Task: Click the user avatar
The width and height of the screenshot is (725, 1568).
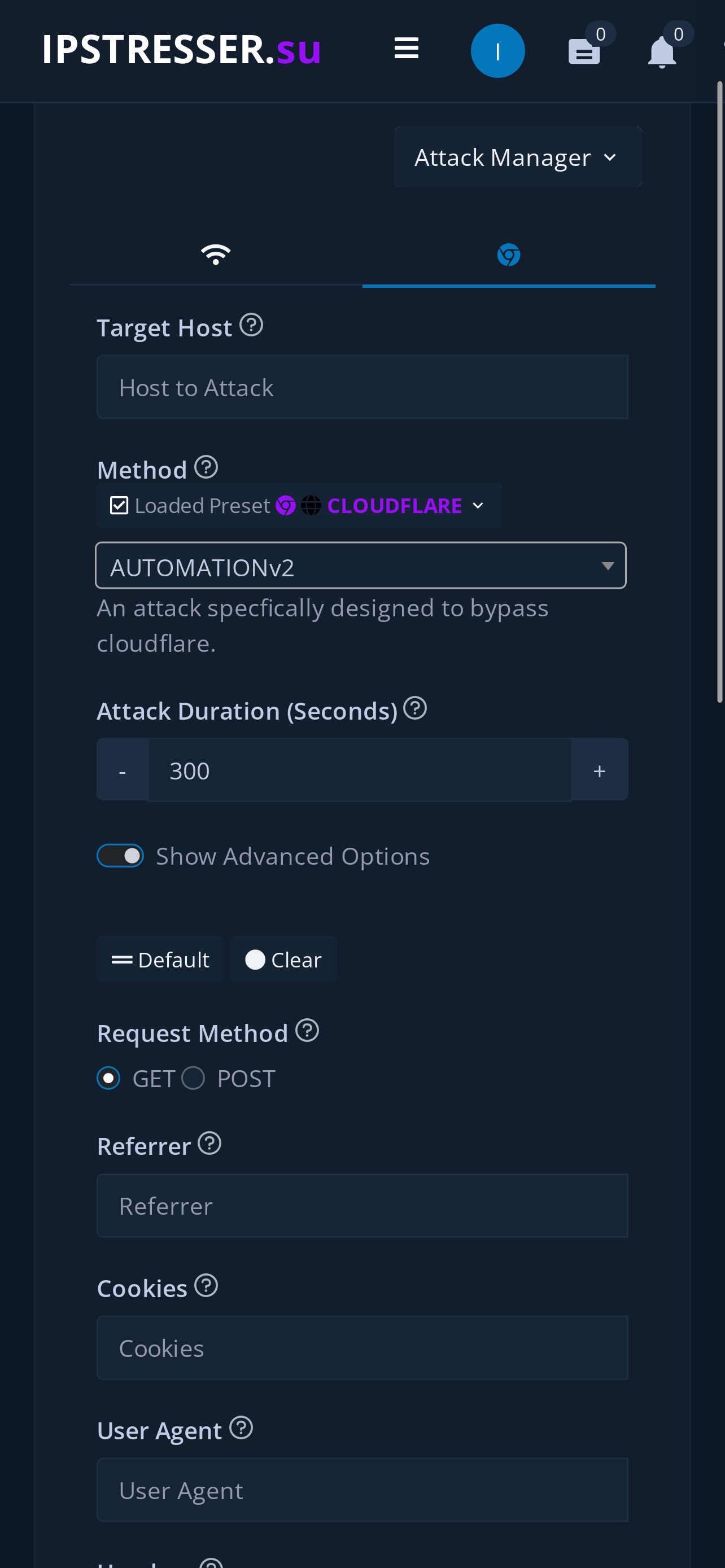Action: [498, 50]
